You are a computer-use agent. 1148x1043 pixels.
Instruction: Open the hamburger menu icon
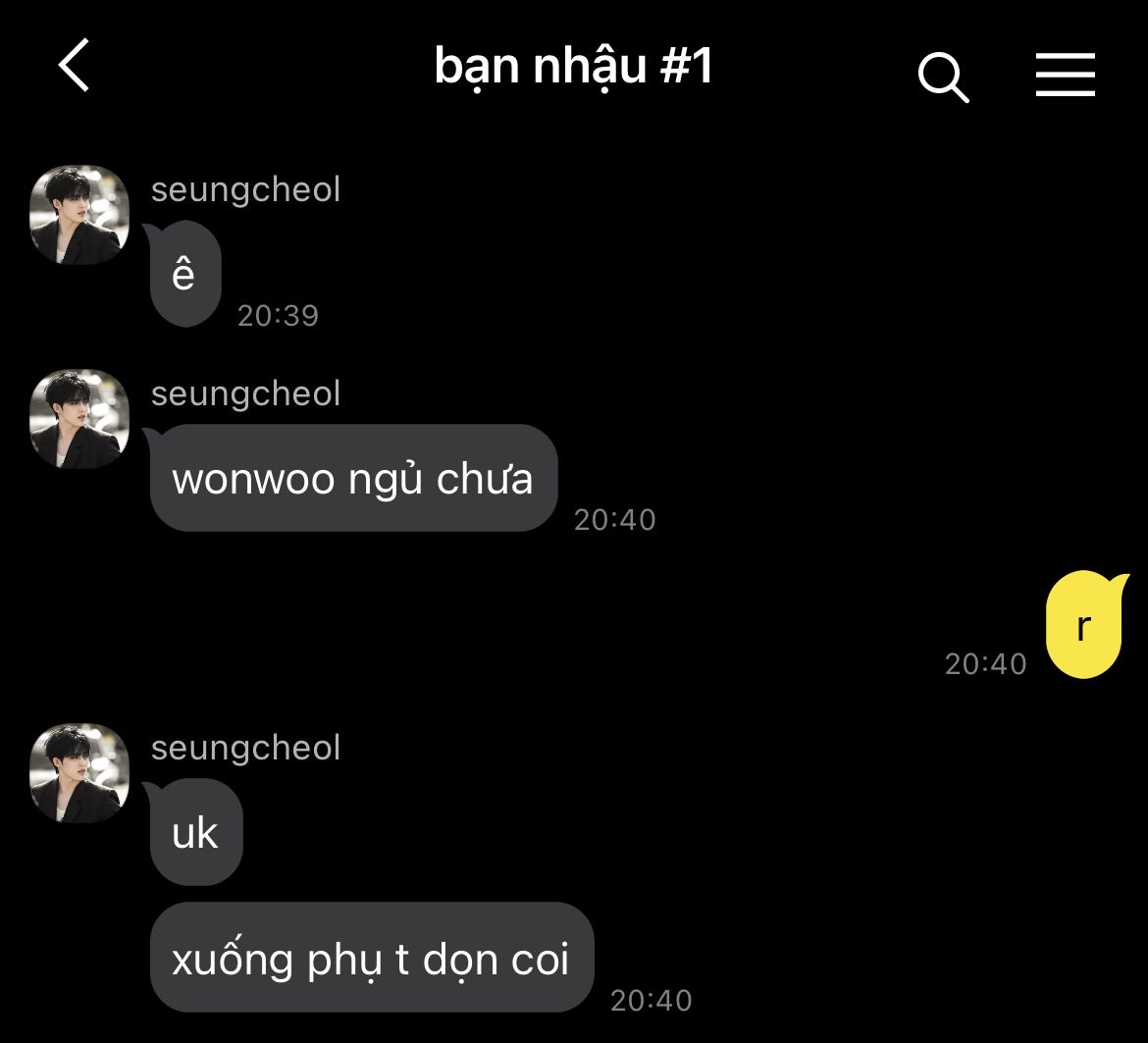(x=1066, y=74)
